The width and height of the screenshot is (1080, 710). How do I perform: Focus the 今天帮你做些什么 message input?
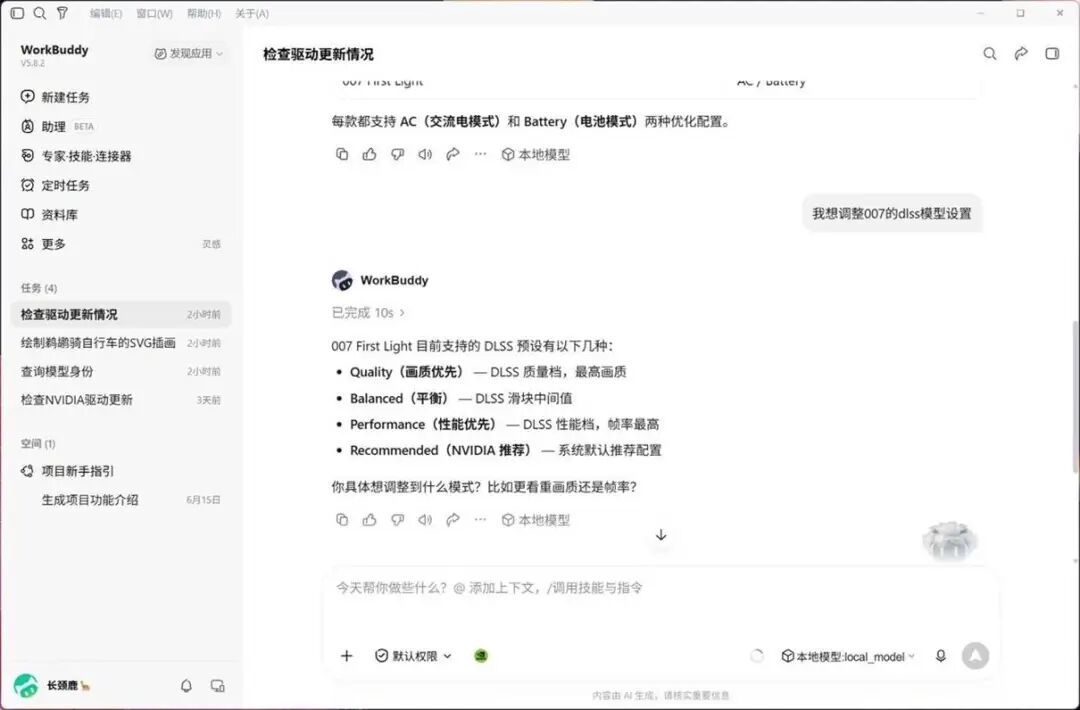[661, 588]
